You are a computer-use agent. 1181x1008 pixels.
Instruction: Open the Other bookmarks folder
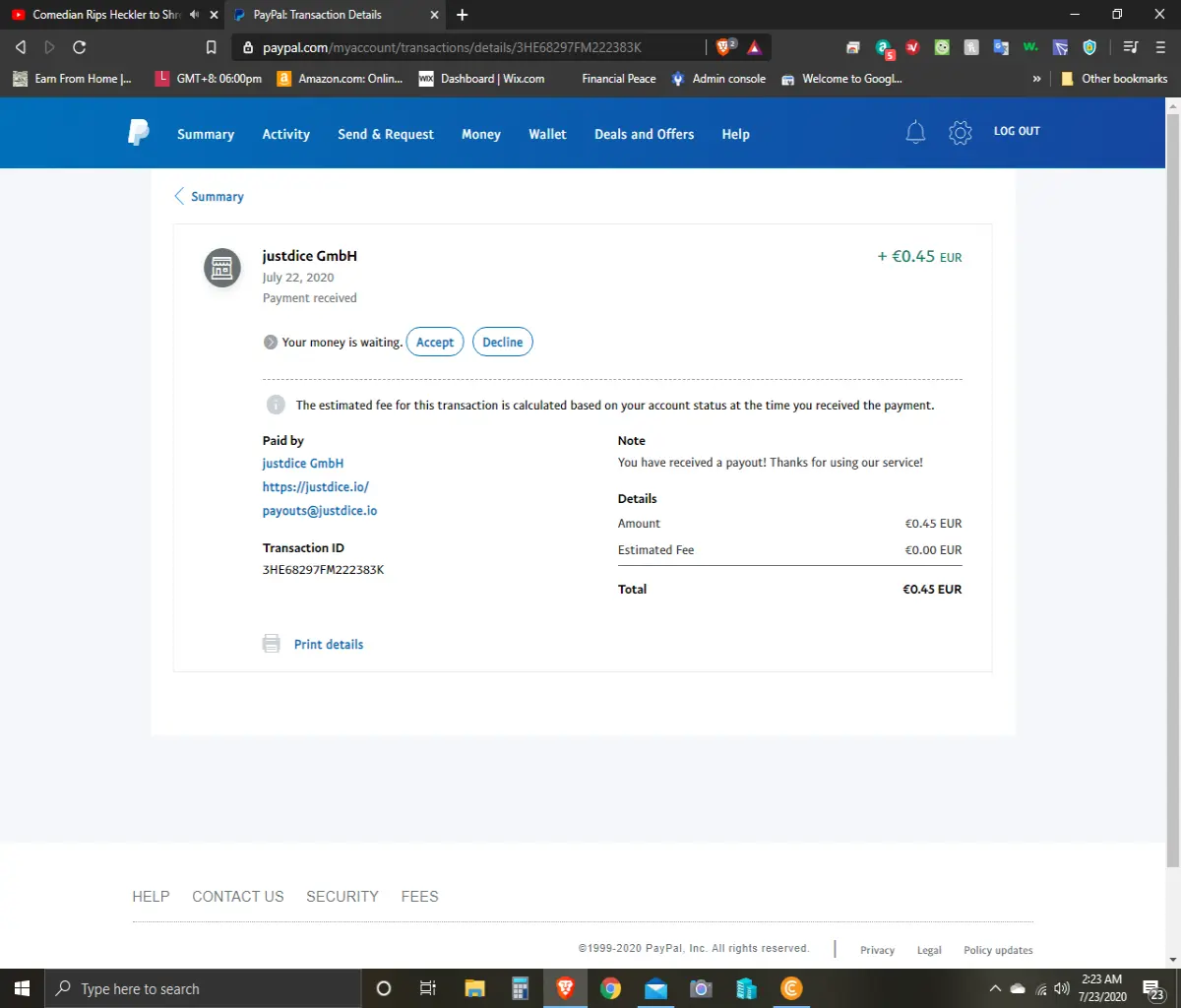tap(1114, 79)
